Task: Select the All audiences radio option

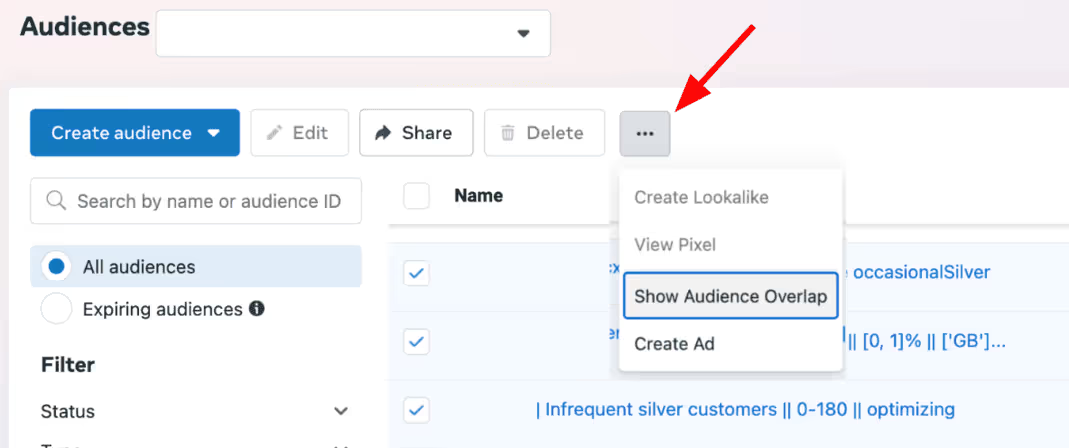Action: (x=57, y=267)
